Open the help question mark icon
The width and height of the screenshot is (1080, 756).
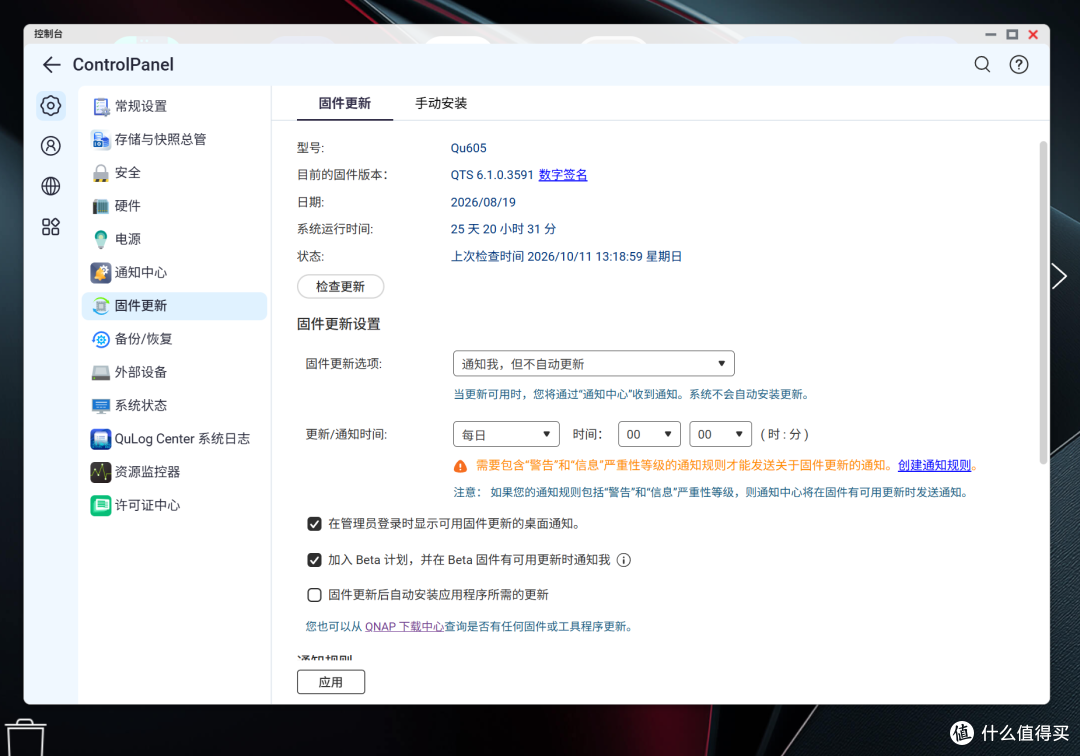point(1019,65)
